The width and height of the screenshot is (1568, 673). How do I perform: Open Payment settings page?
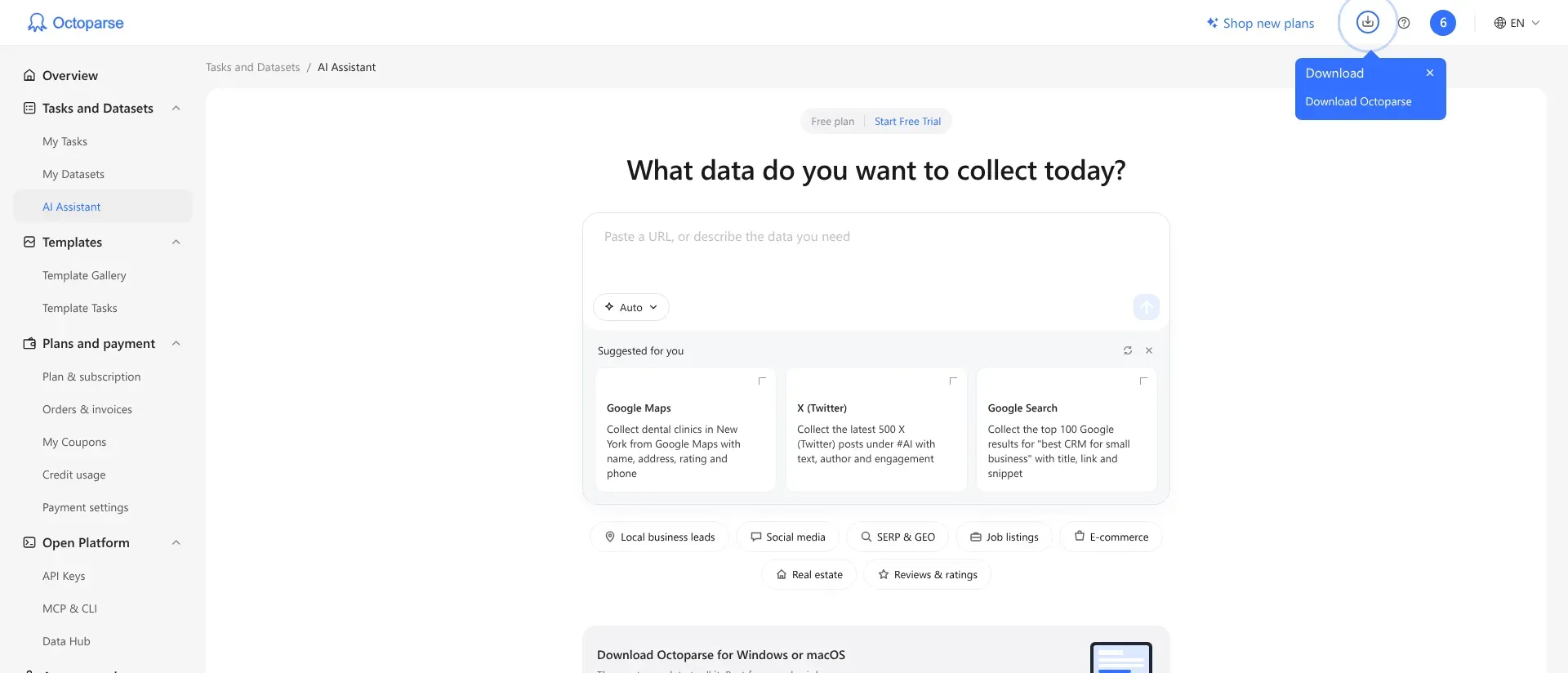tap(103, 507)
